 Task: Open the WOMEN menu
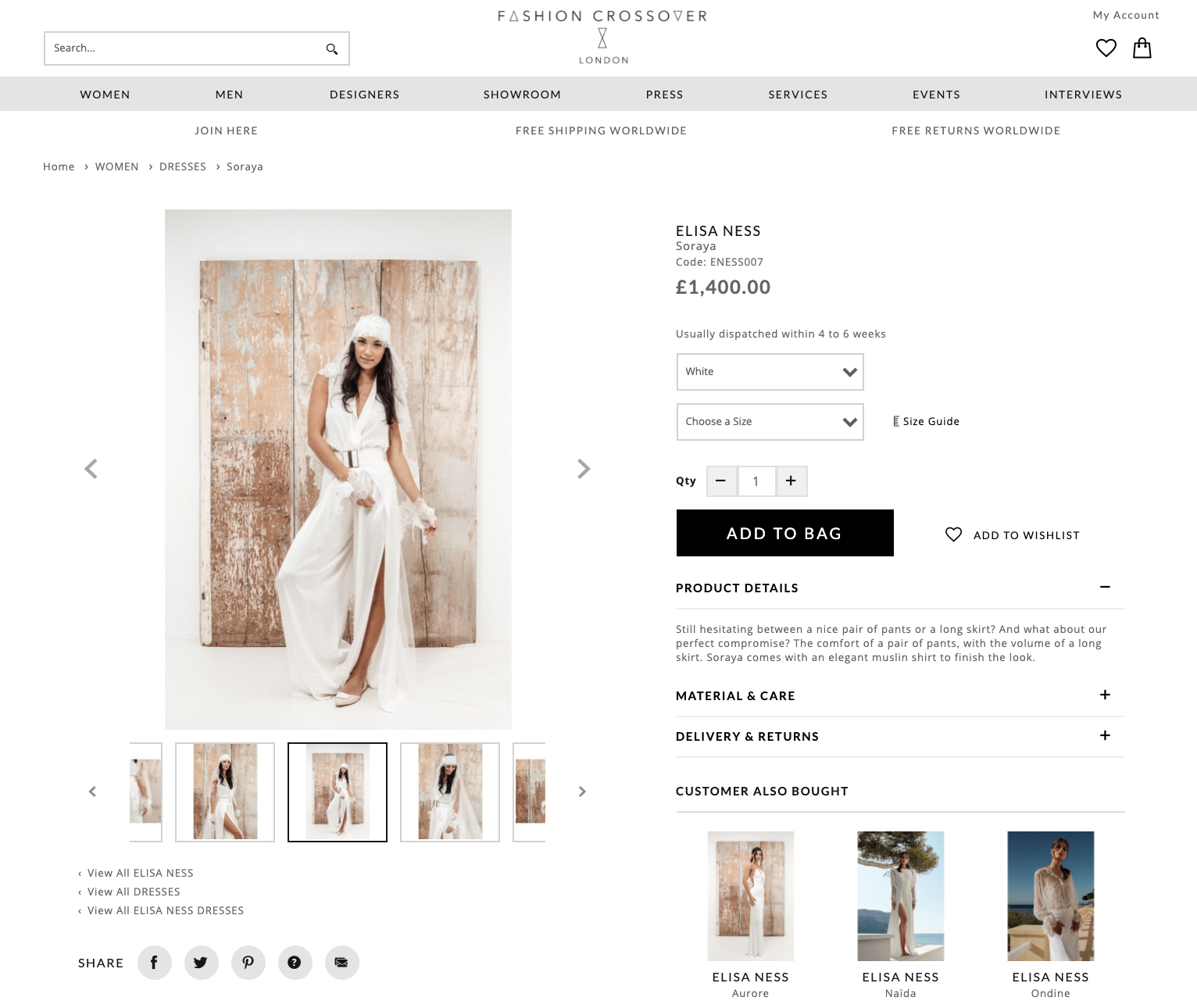click(105, 95)
